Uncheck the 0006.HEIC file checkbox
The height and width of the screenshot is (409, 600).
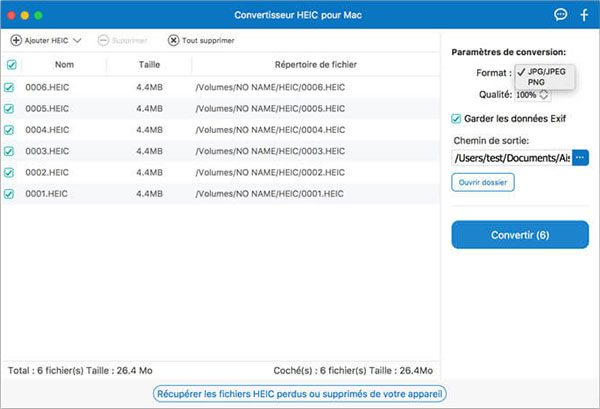11,87
